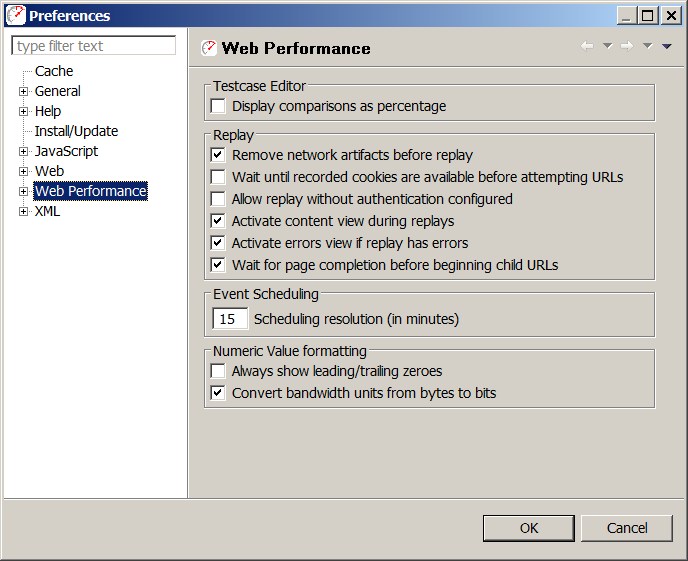Click the back navigation arrow icon
The height and width of the screenshot is (561, 688).
point(587,46)
